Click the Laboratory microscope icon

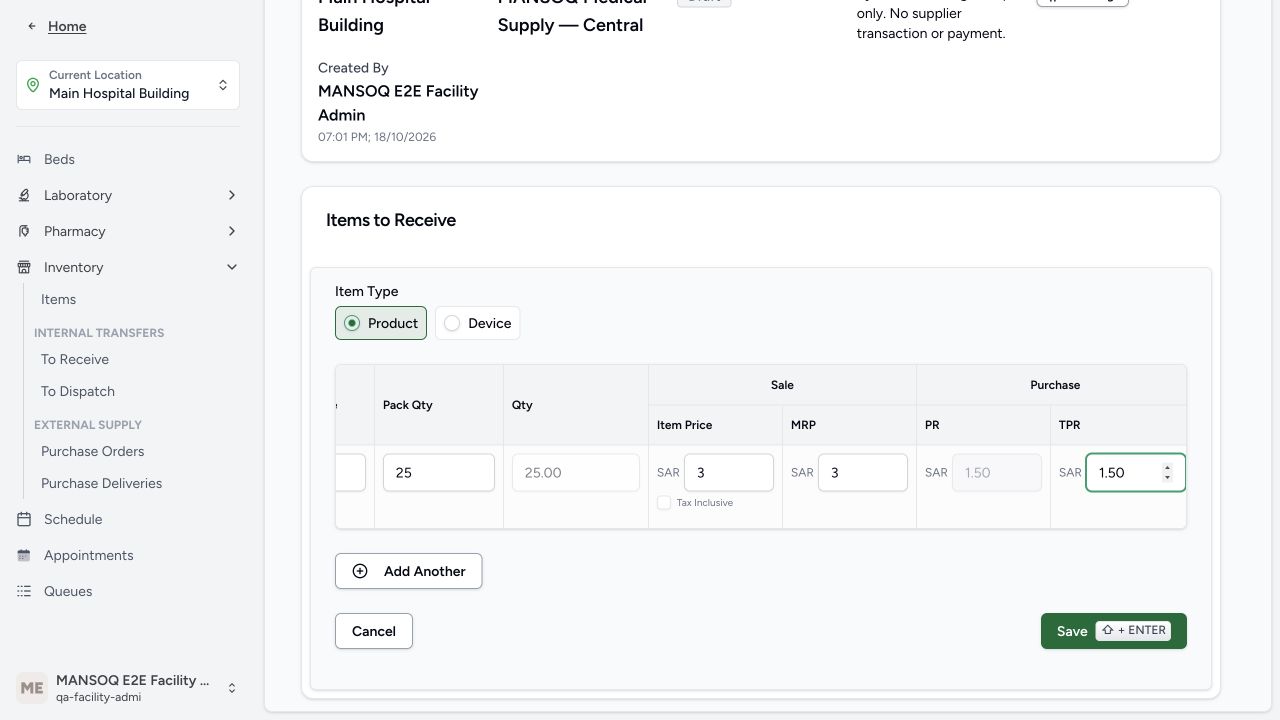(x=24, y=195)
